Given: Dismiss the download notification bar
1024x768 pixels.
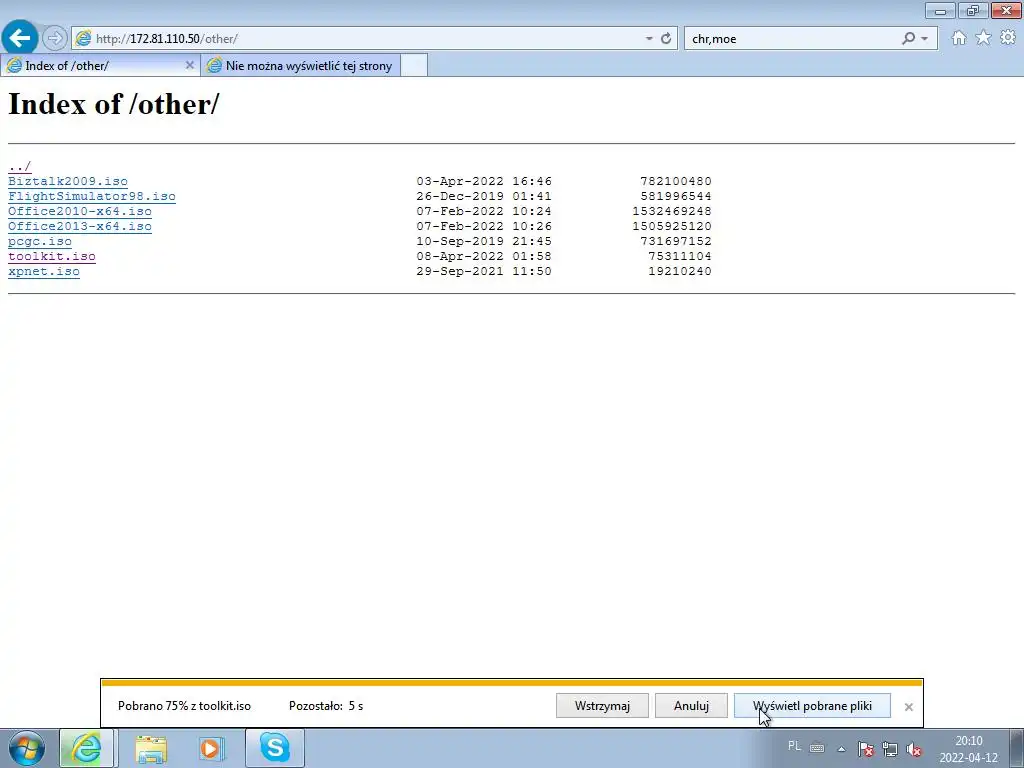Looking at the screenshot, I should (908, 707).
